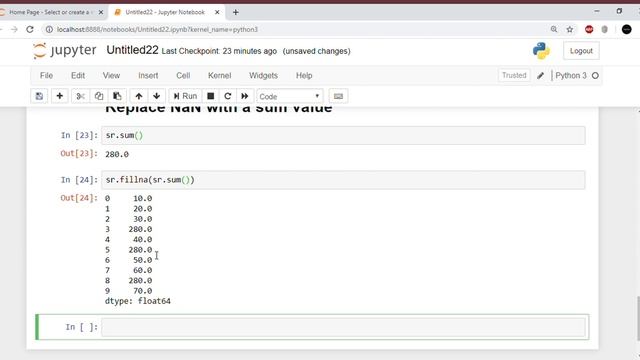Screen dimensions: 640x360
Task: Click the output row 9 value 70.0
Action: [142, 291]
